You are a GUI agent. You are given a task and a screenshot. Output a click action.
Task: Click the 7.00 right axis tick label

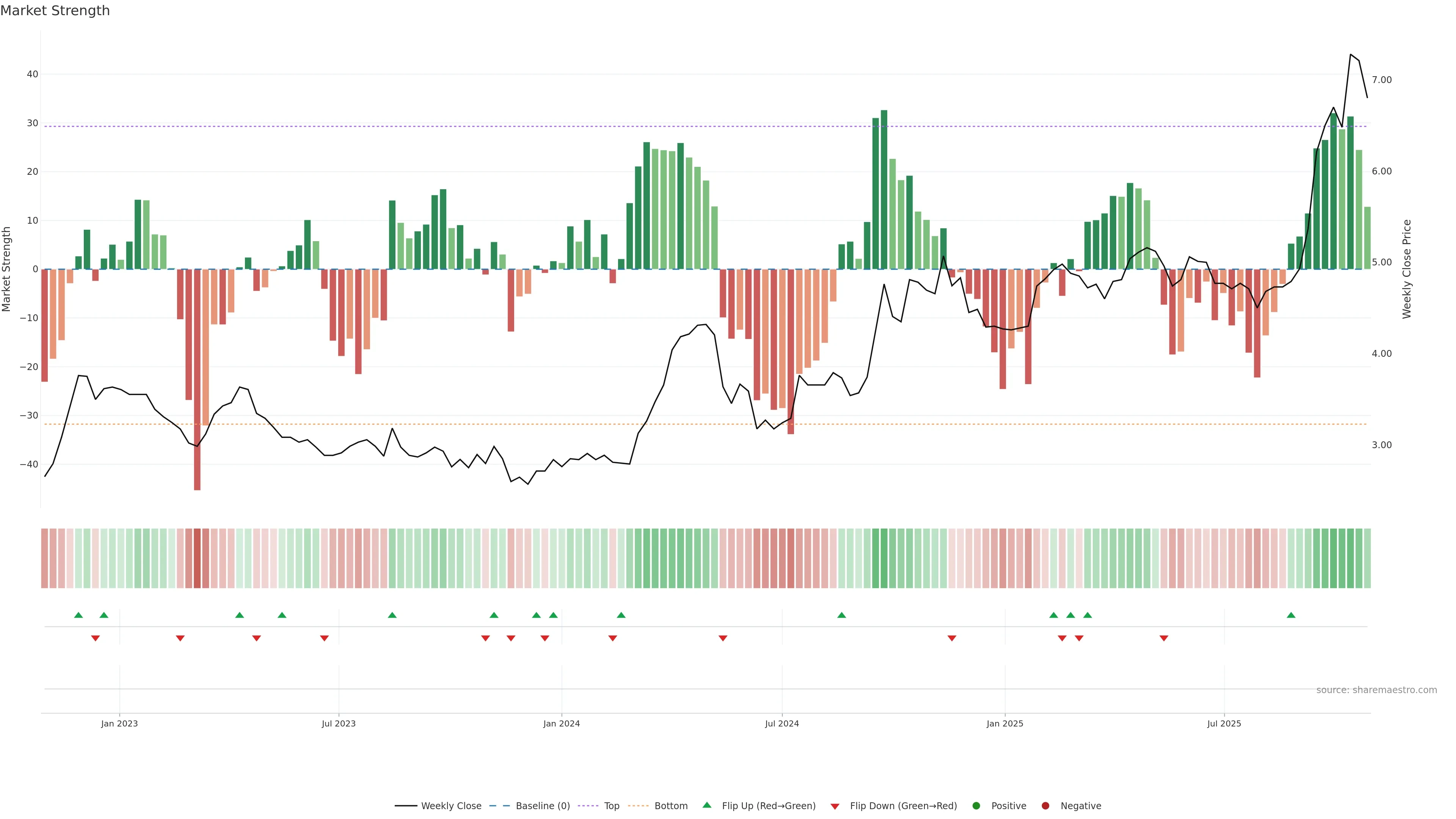[x=1381, y=80]
